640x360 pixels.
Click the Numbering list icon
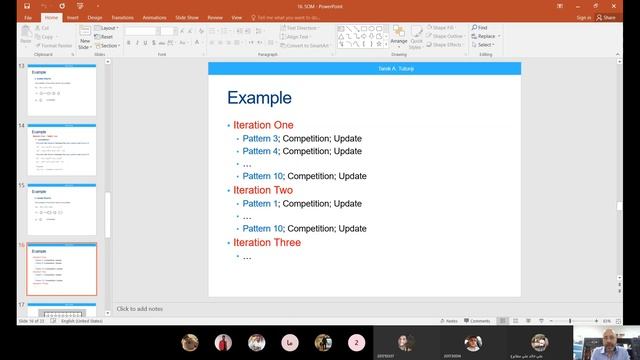(x=225, y=31)
